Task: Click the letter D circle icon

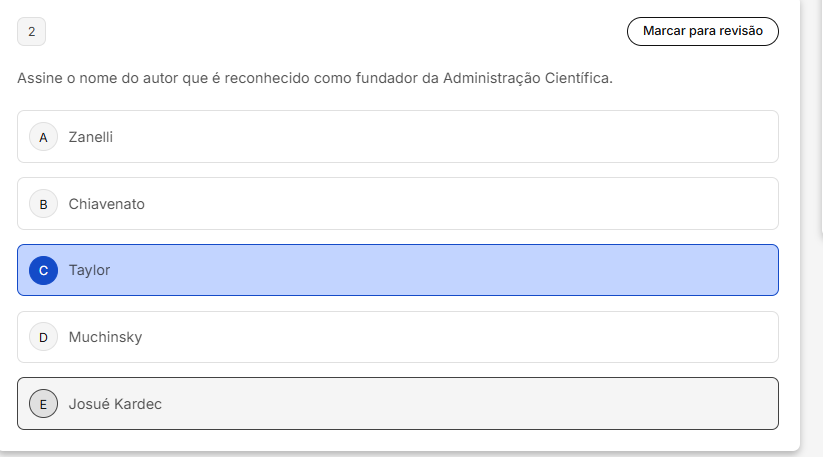Action: click(43, 337)
